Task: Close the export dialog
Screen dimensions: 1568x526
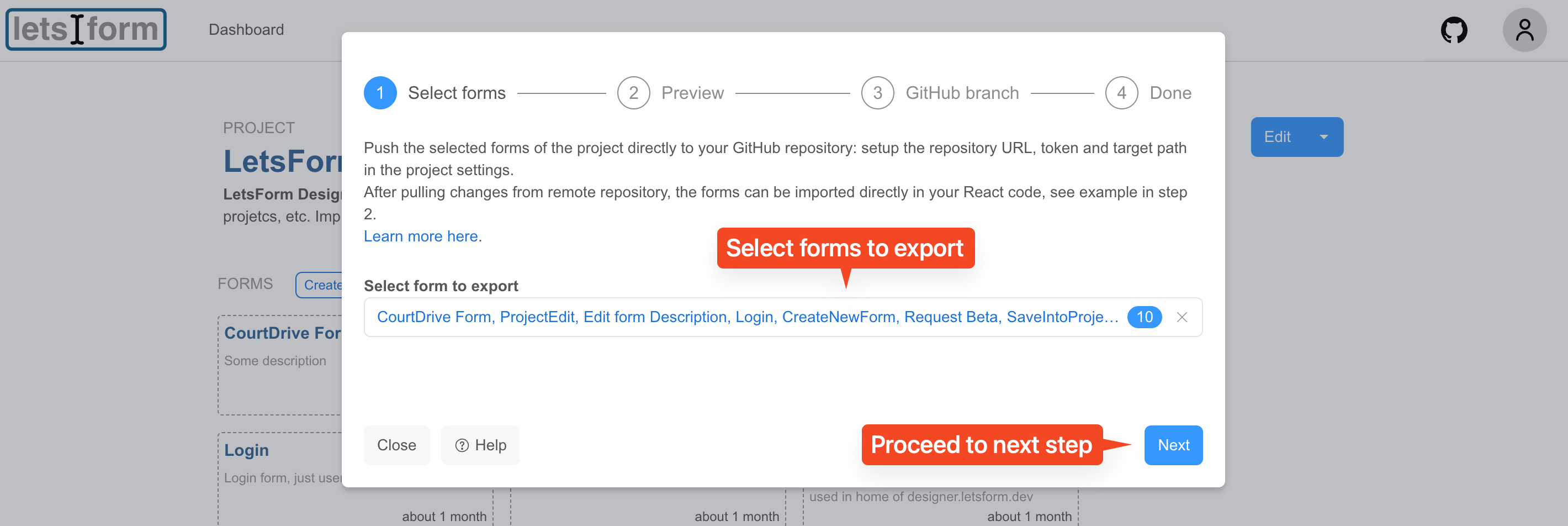Action: (396, 445)
